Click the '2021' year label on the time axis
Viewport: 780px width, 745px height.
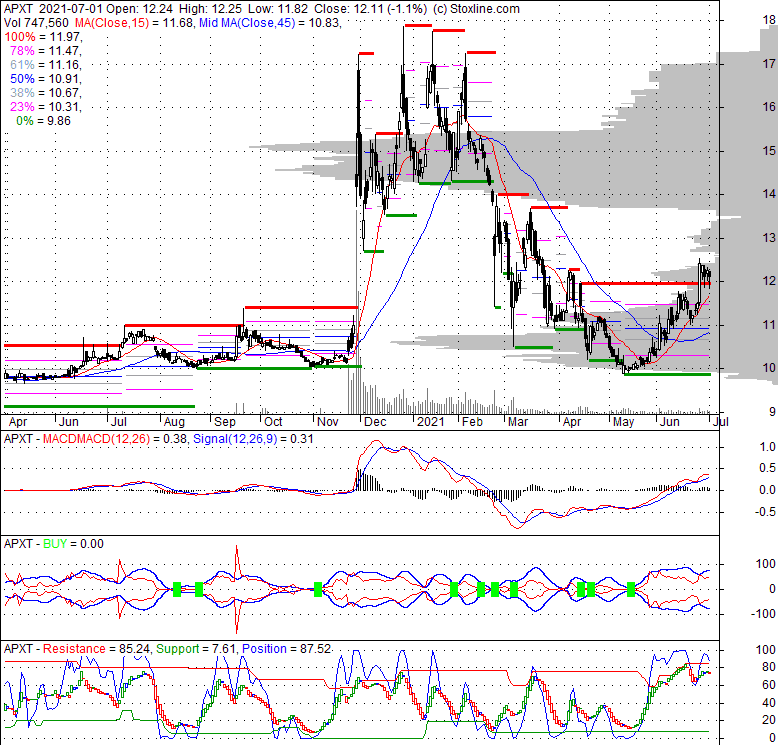tap(430, 422)
